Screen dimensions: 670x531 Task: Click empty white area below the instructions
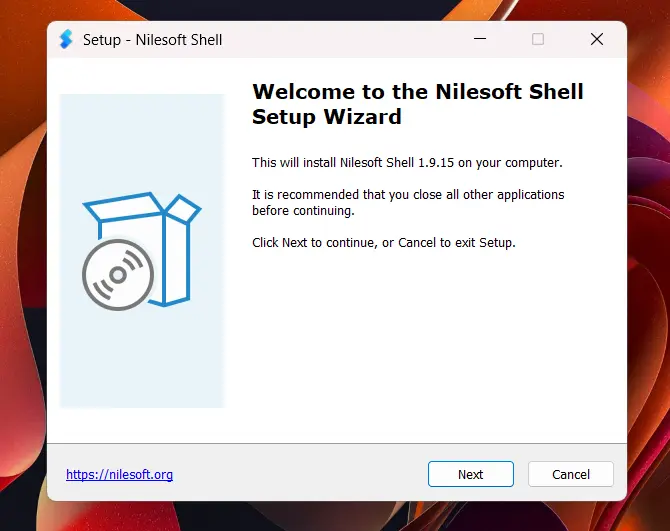pos(419,342)
